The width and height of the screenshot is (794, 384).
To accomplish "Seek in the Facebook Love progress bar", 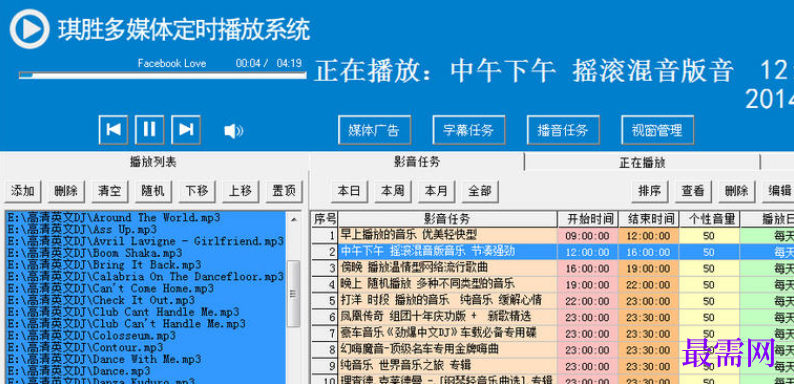I will 163,75.
